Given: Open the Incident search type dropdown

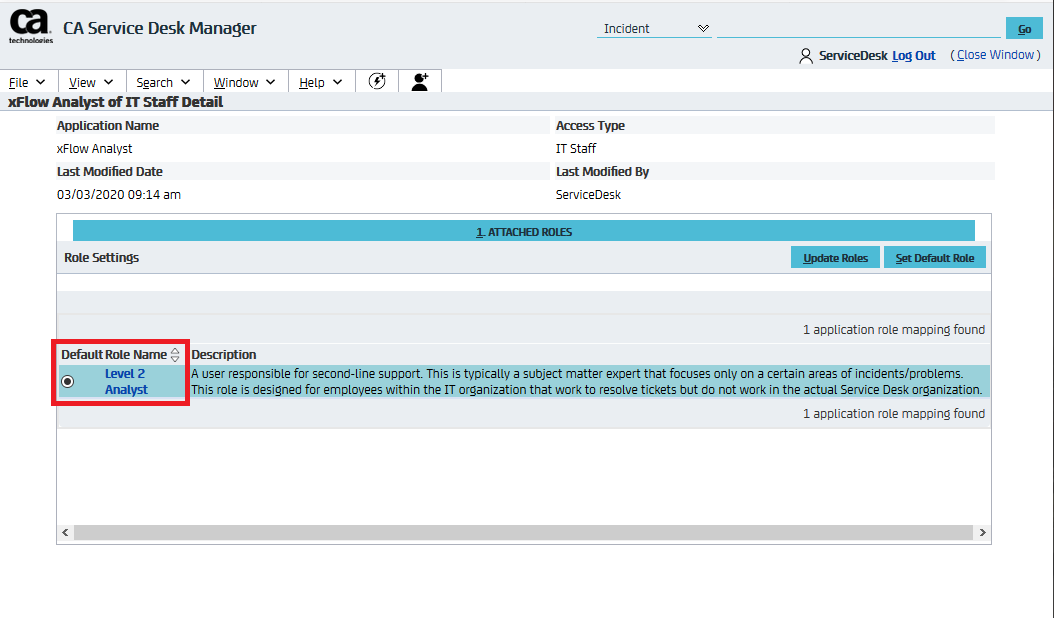Looking at the screenshot, I should tap(654, 28).
